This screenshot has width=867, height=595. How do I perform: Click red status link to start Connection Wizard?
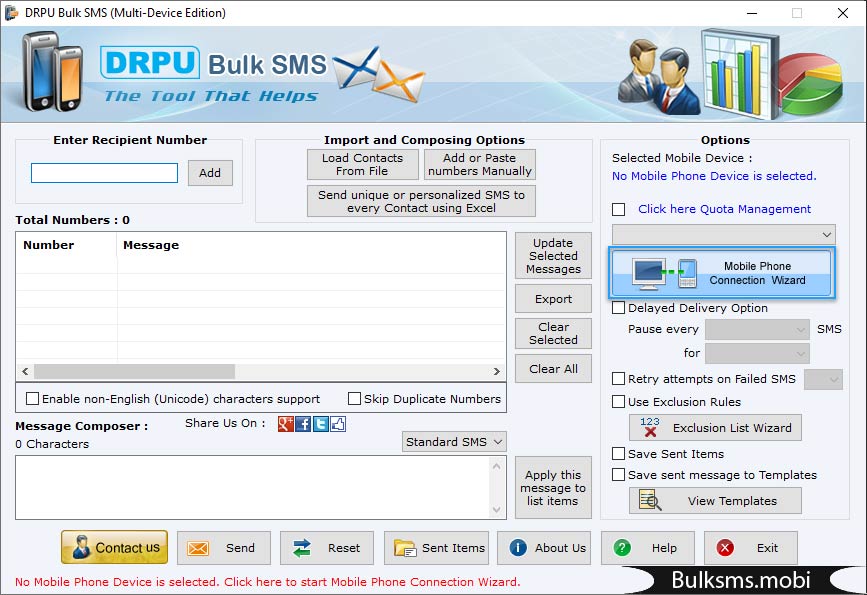coord(268,582)
